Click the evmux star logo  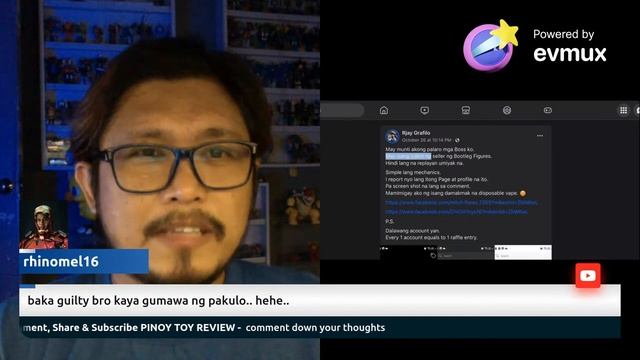(x=490, y=46)
